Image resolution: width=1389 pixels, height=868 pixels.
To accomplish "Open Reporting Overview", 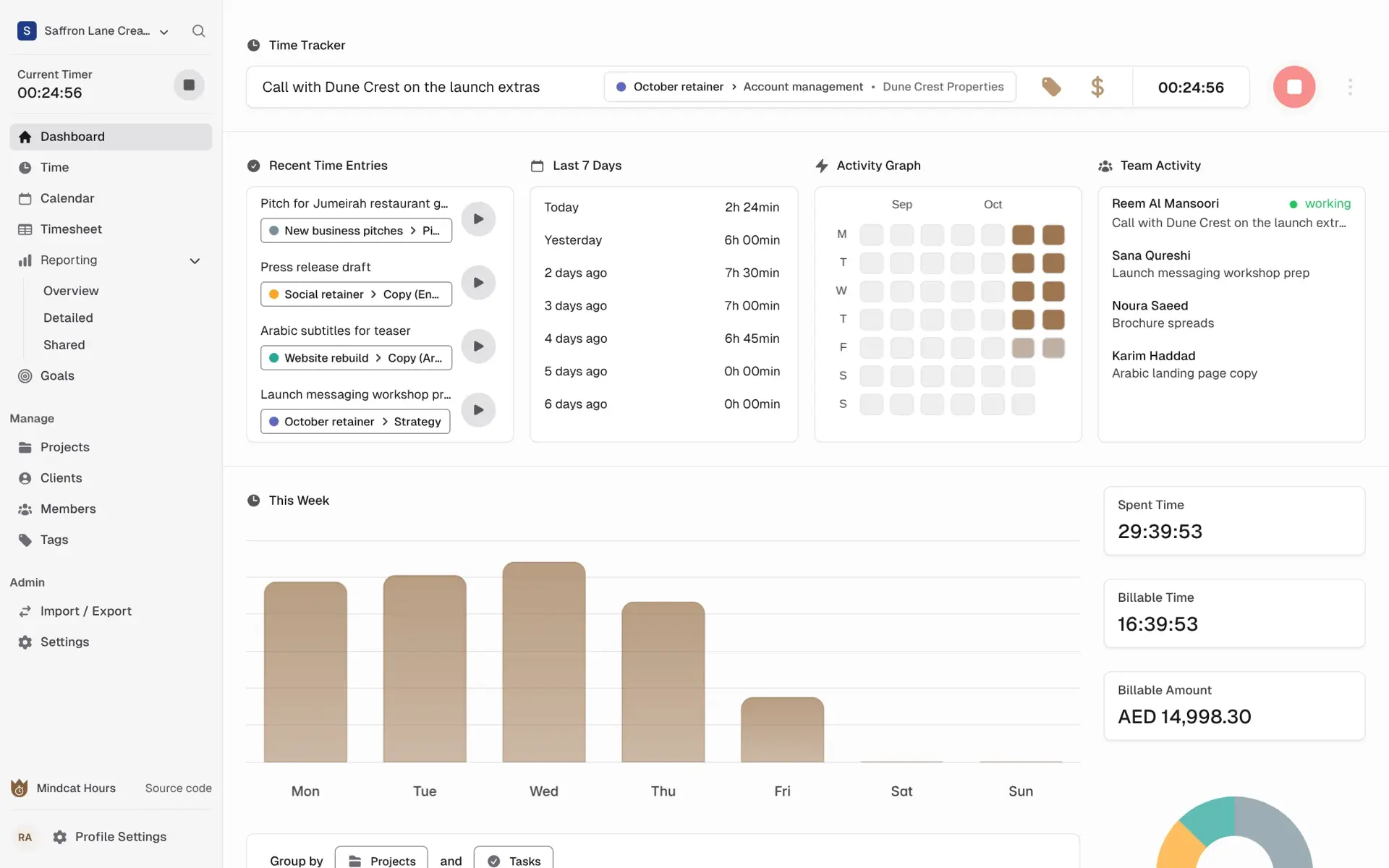I will tap(71, 291).
